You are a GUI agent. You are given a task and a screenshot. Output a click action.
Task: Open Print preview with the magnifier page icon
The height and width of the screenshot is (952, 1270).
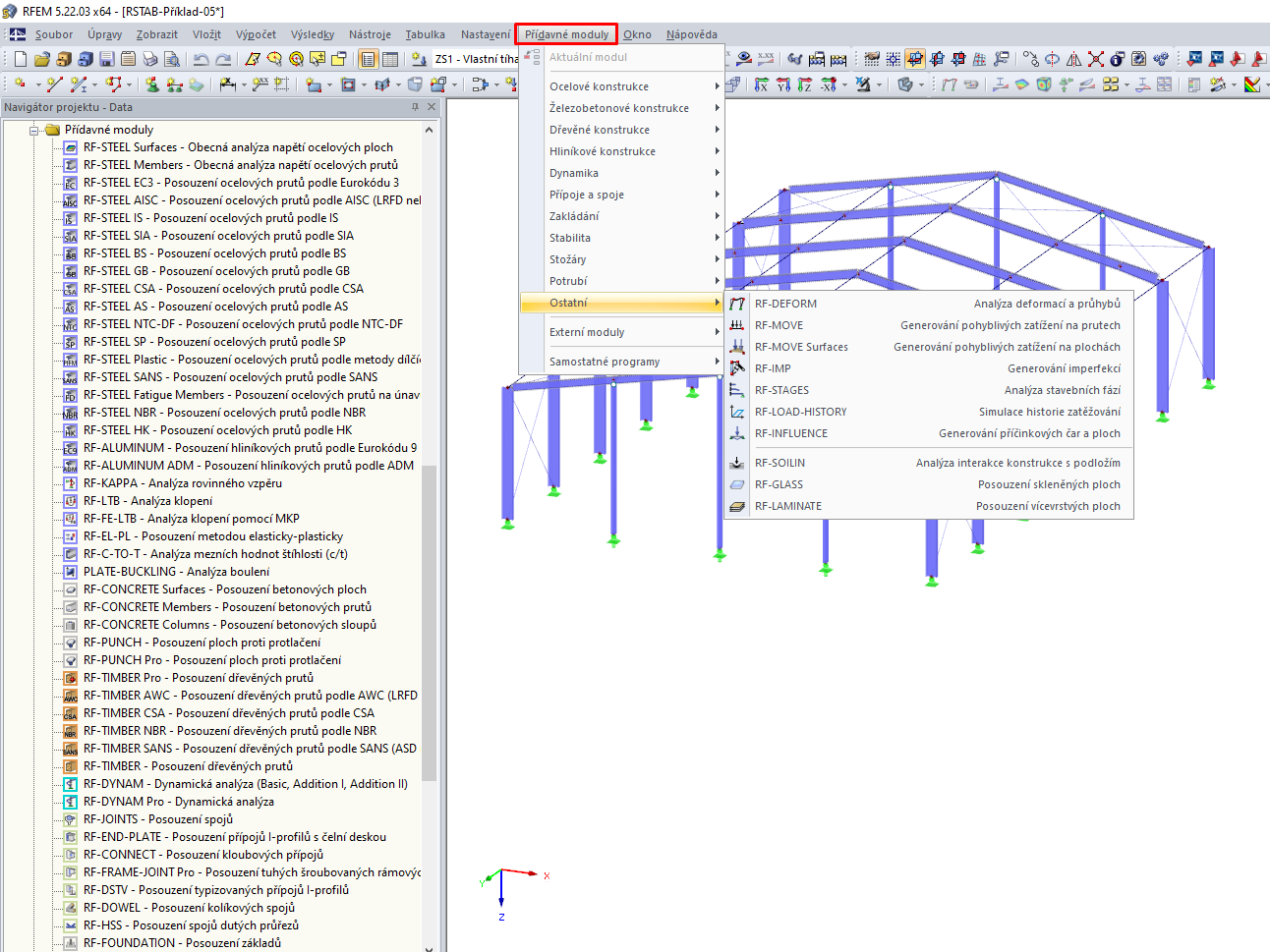coord(171,59)
